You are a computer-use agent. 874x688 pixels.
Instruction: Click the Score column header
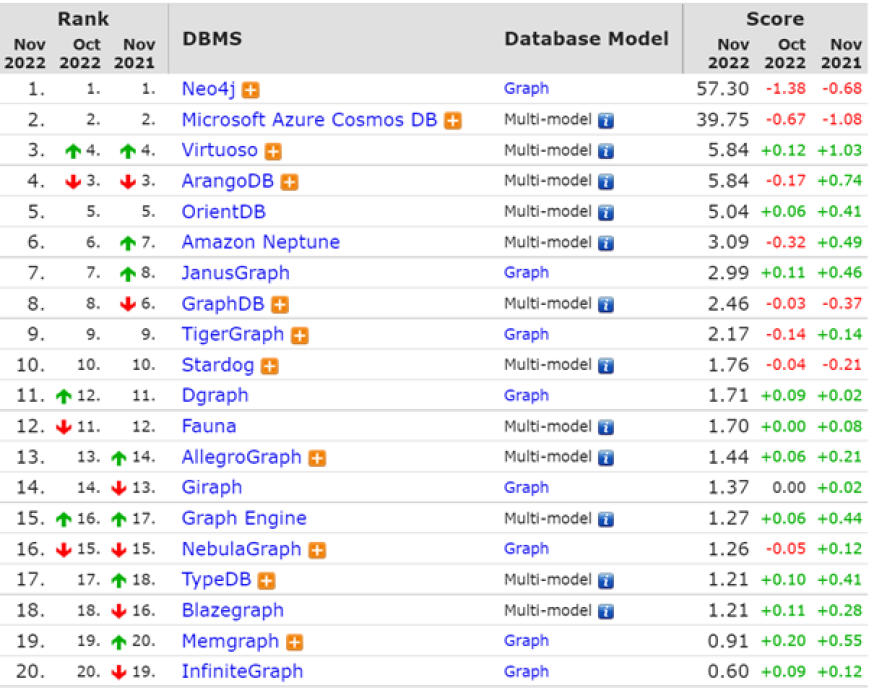pyautogui.click(x=775, y=19)
